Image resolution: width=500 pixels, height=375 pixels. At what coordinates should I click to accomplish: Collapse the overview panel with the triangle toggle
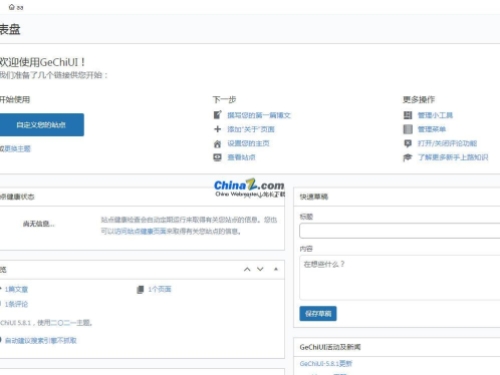click(x=276, y=269)
